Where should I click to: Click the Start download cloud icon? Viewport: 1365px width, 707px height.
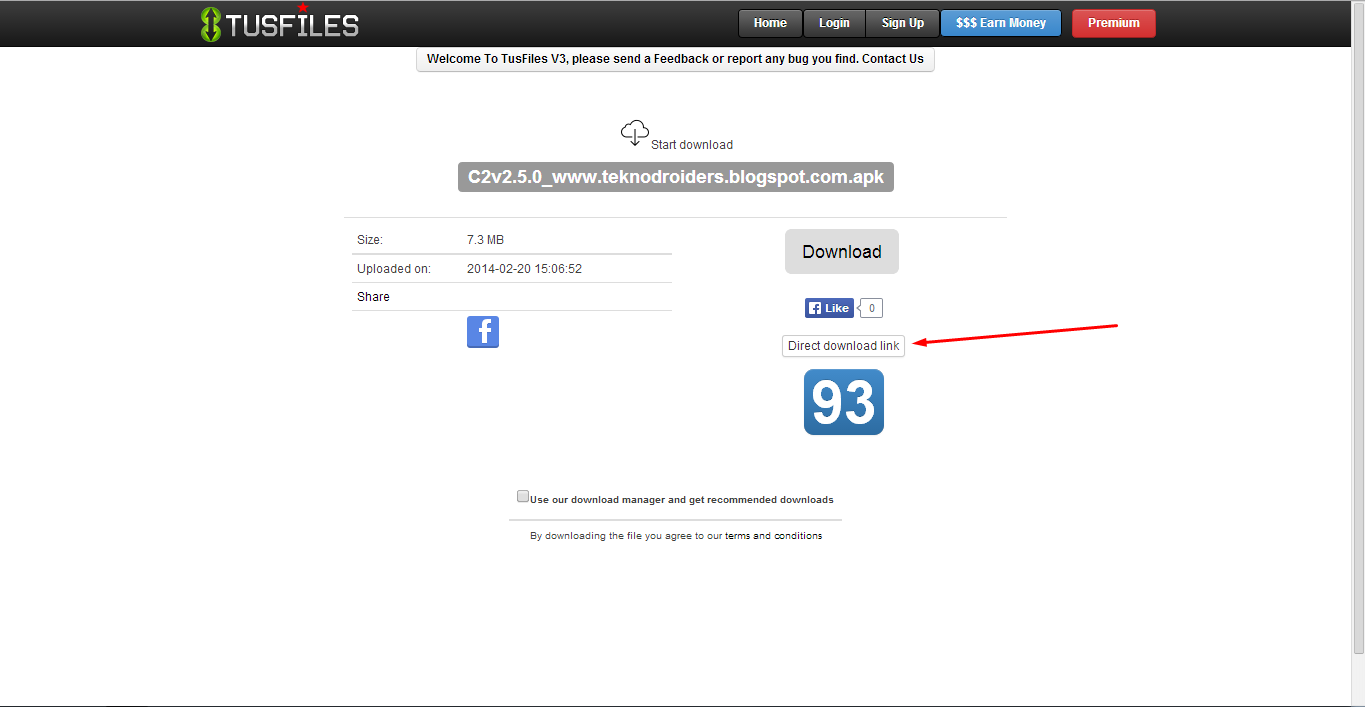[634, 130]
